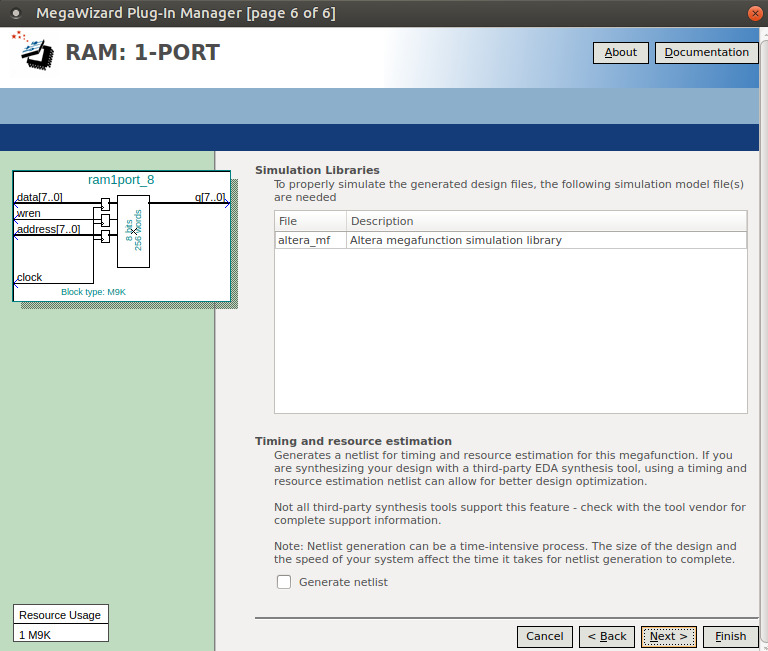Image resolution: width=768 pixels, height=651 pixels.
Task: Click the wren register symbol
Action: pos(105,220)
